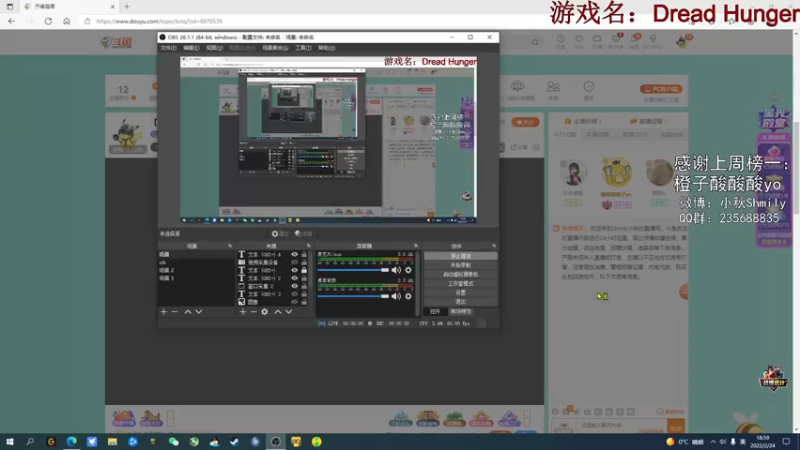
Task: Show the 文本 (GDI+) 3 source eye
Action: [294, 294]
